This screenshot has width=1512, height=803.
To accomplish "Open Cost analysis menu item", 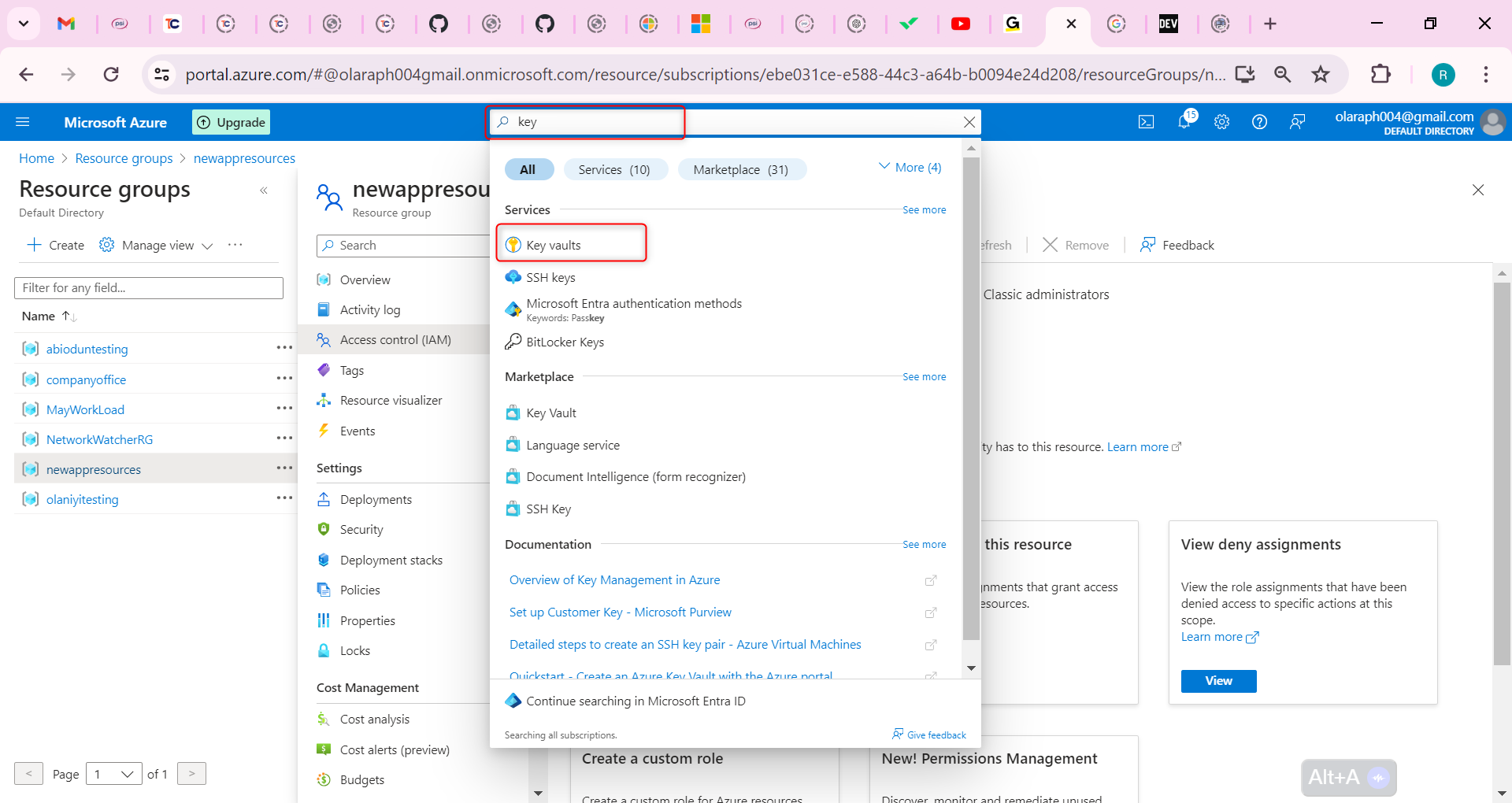I will (375, 719).
